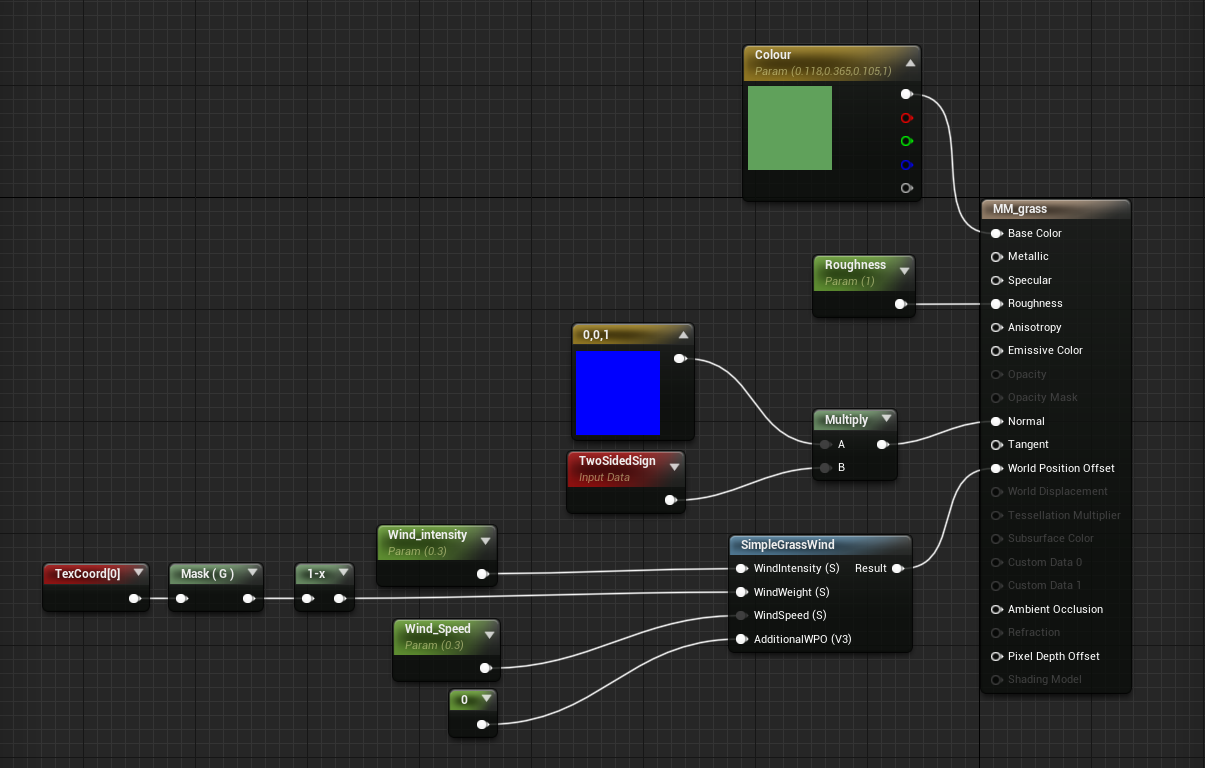Click the TexCoord[0] node output pin
1205x768 pixels.
(134, 599)
